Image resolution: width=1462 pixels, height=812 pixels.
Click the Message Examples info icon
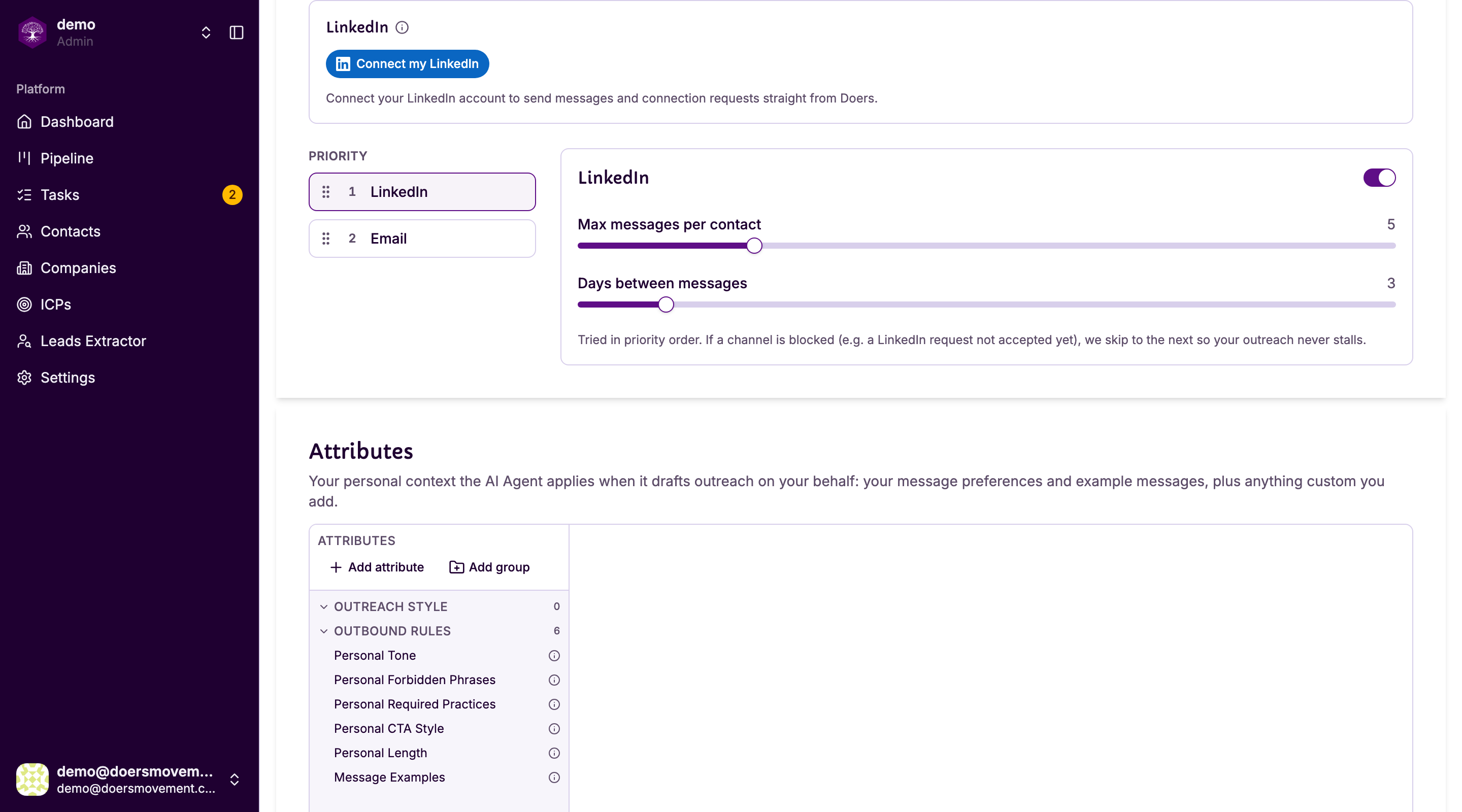(554, 777)
